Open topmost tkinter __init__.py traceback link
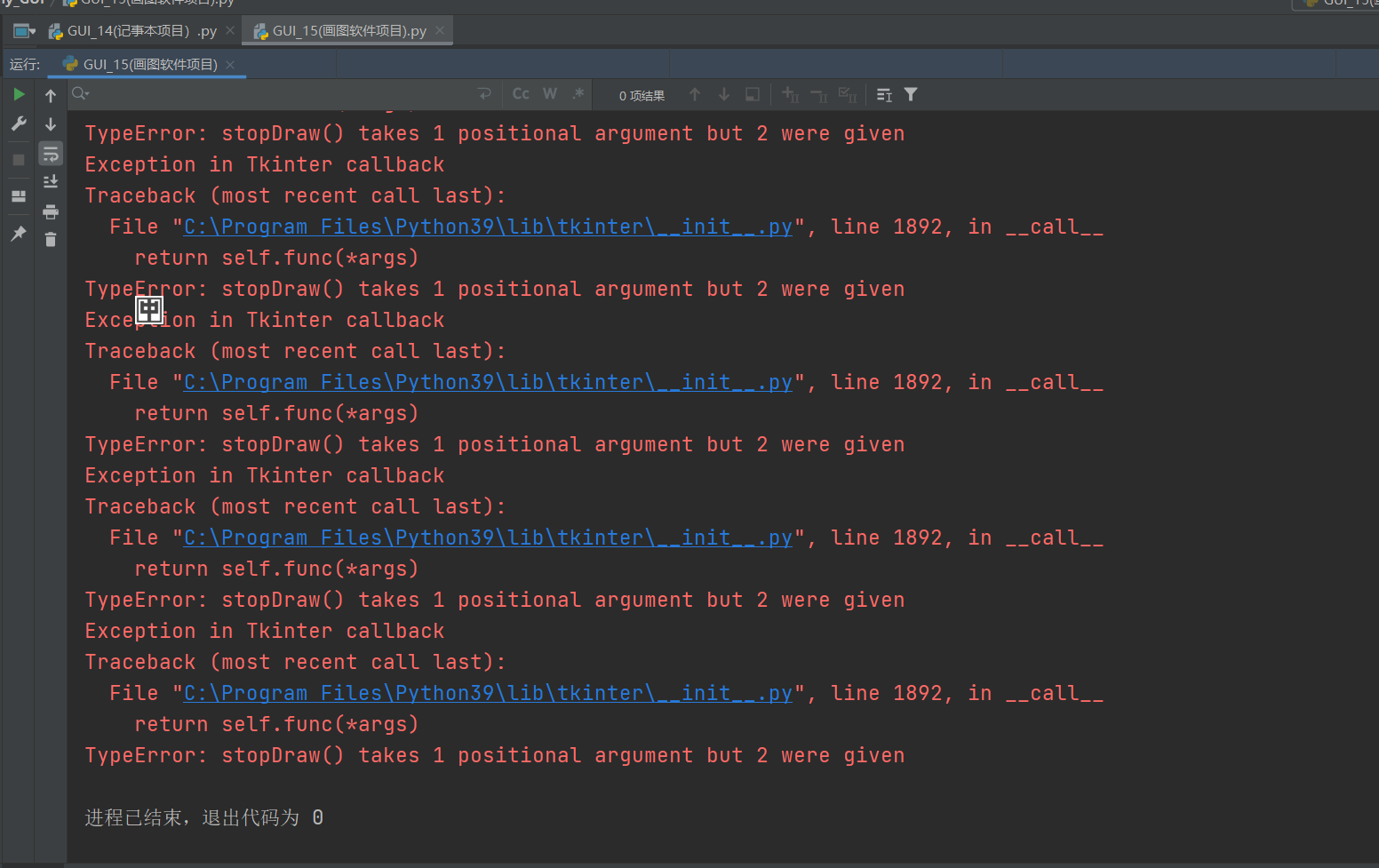Image resolution: width=1379 pixels, height=868 pixels. [x=488, y=227]
